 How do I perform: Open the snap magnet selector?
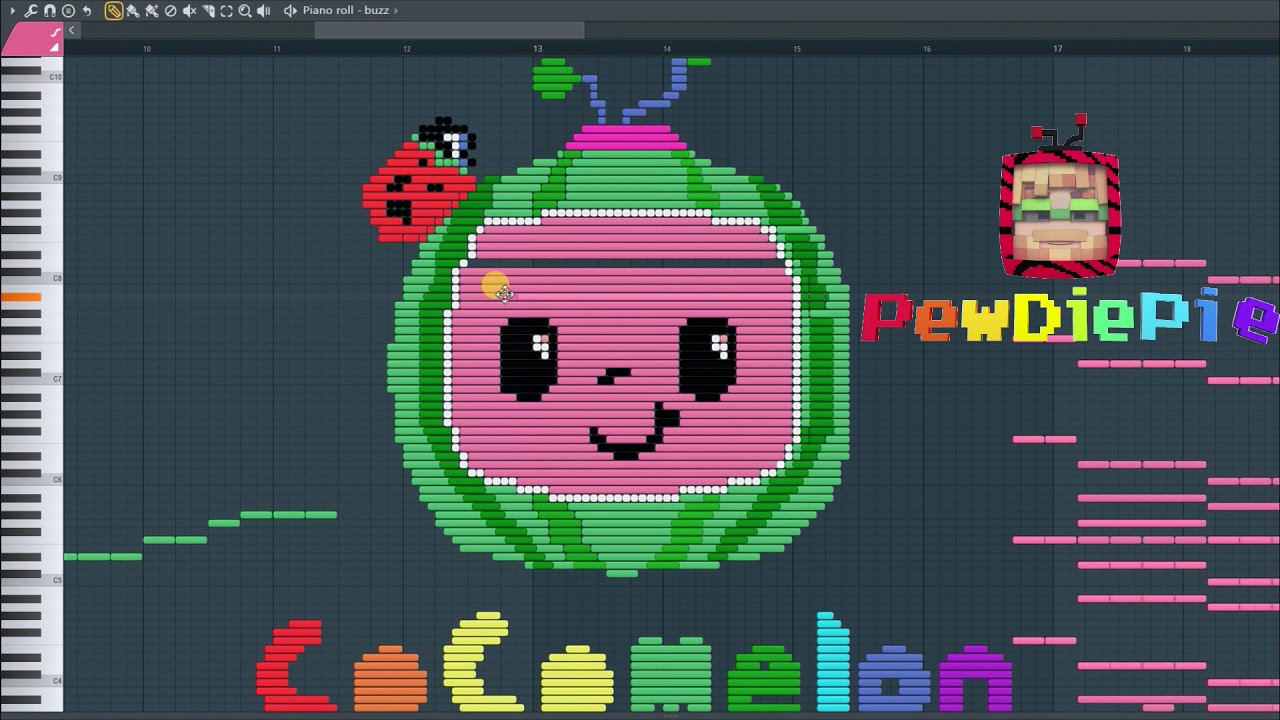coord(50,11)
